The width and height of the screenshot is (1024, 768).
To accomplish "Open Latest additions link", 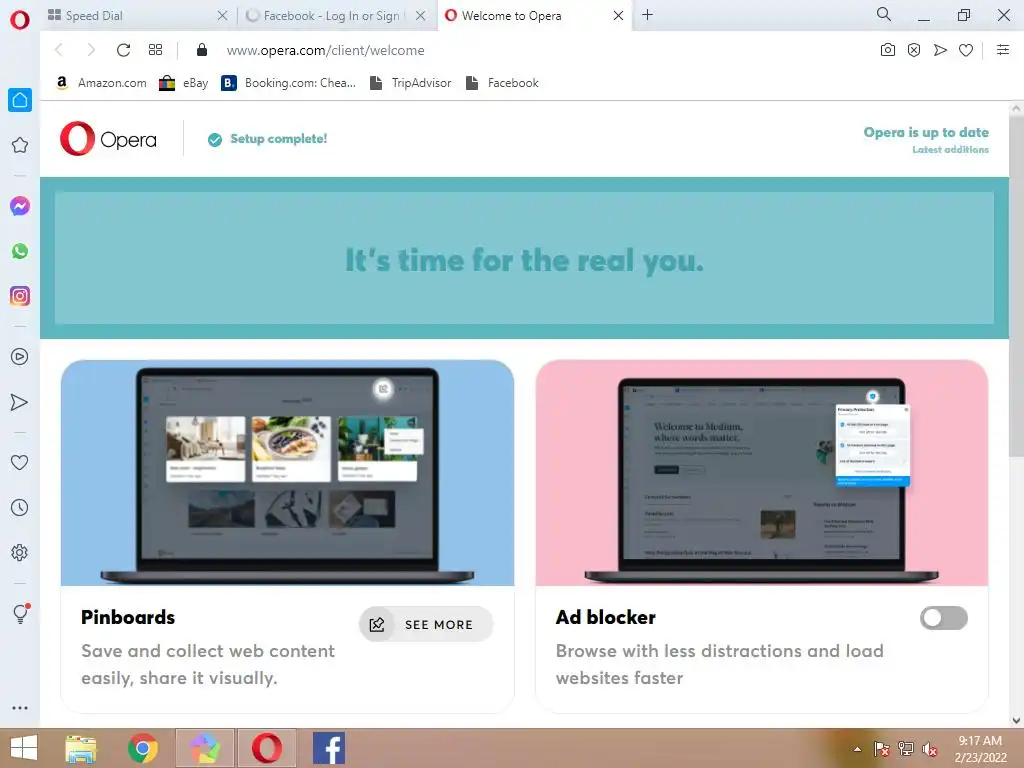I will [x=950, y=150].
